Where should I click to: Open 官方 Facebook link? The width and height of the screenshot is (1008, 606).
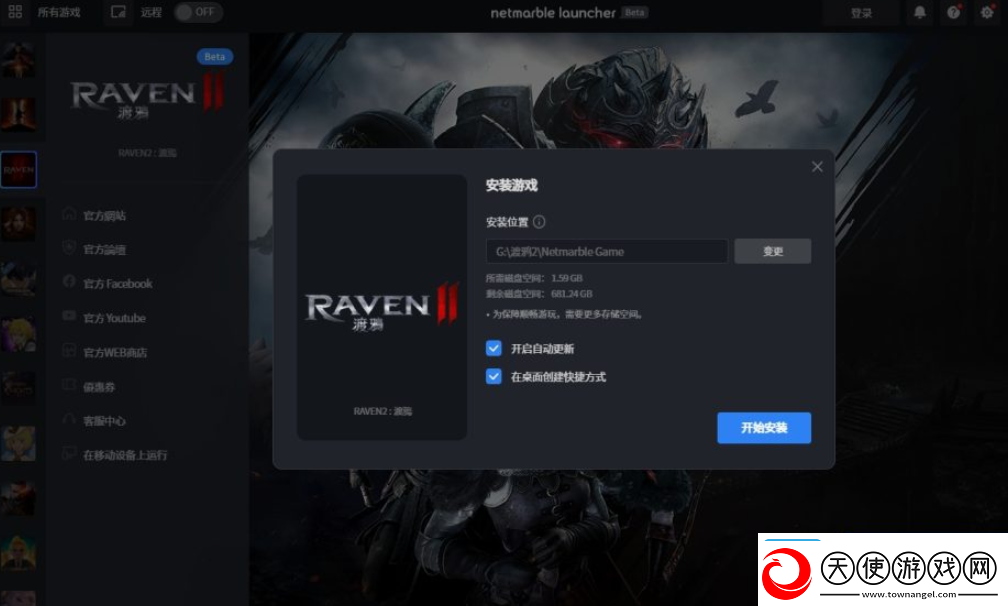[118, 283]
